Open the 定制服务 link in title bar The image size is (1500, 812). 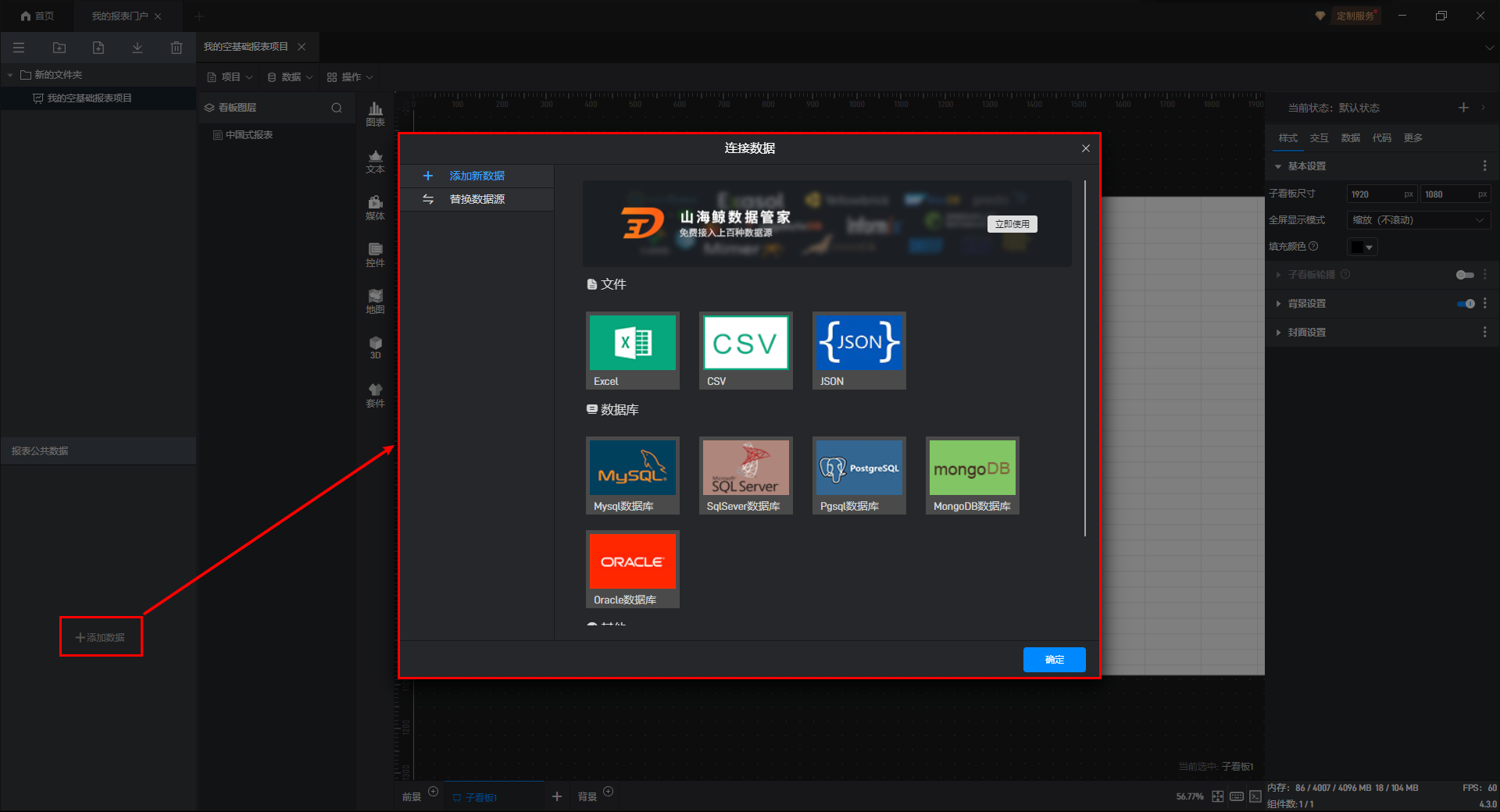click(1355, 16)
